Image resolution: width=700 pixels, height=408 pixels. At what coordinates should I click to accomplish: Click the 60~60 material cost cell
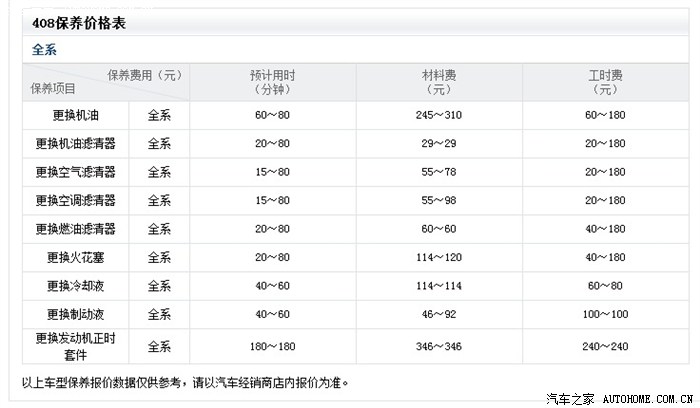(x=439, y=229)
